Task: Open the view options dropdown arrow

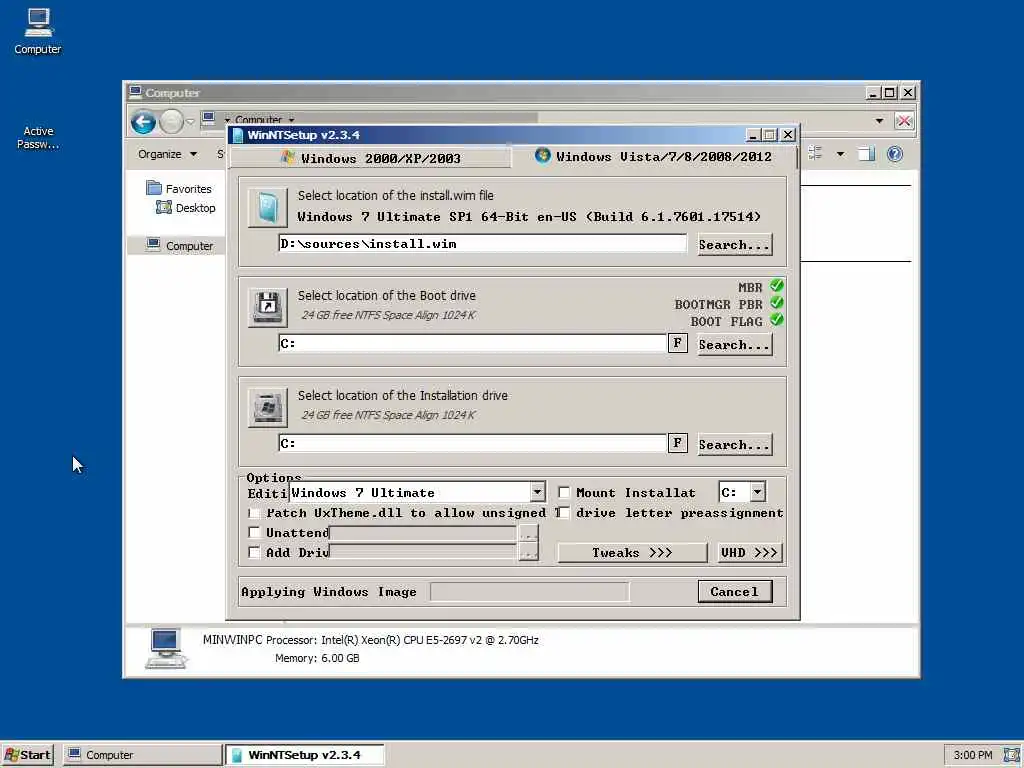Action: [840, 154]
